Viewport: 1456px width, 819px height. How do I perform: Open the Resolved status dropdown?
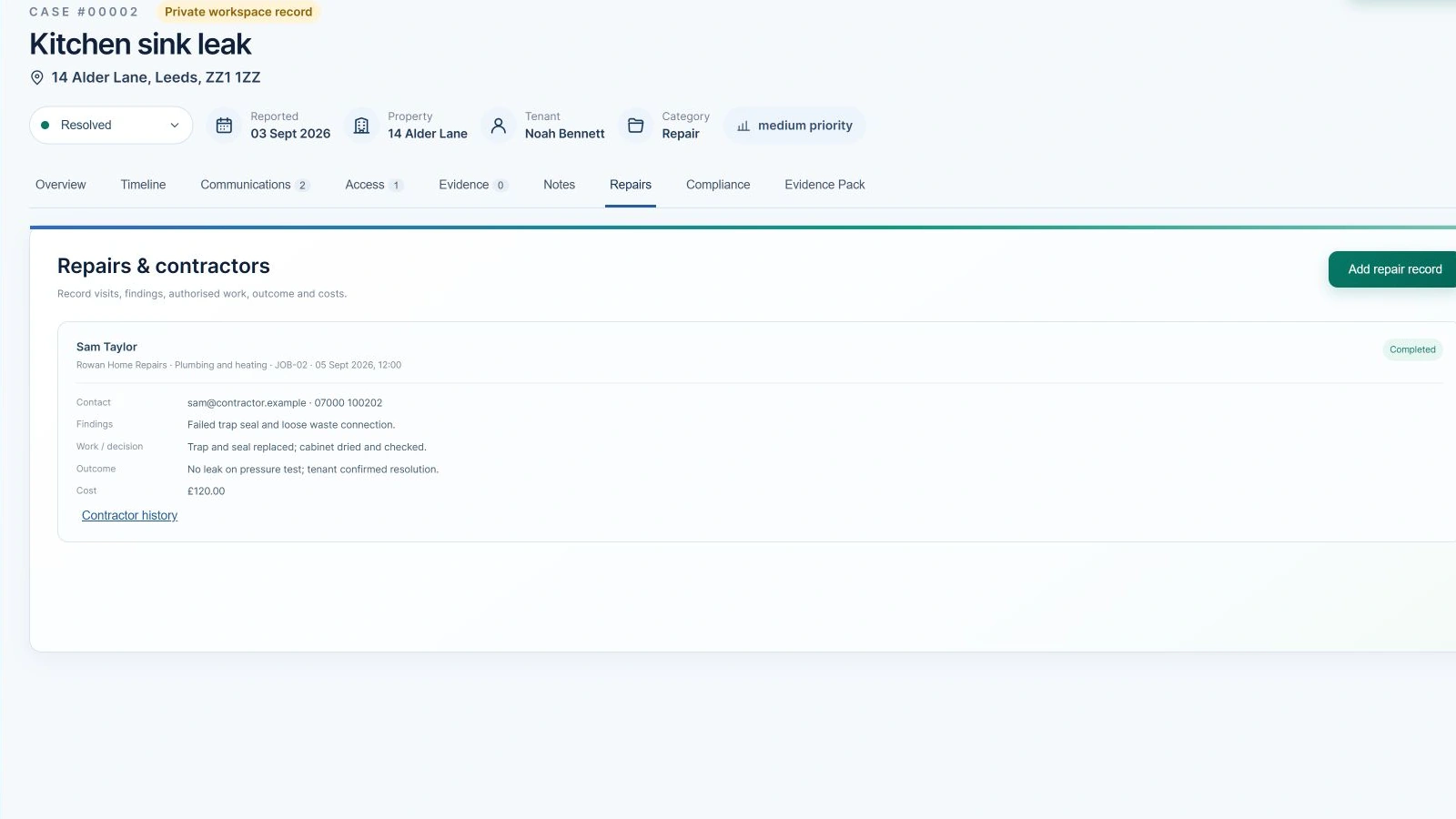click(111, 126)
